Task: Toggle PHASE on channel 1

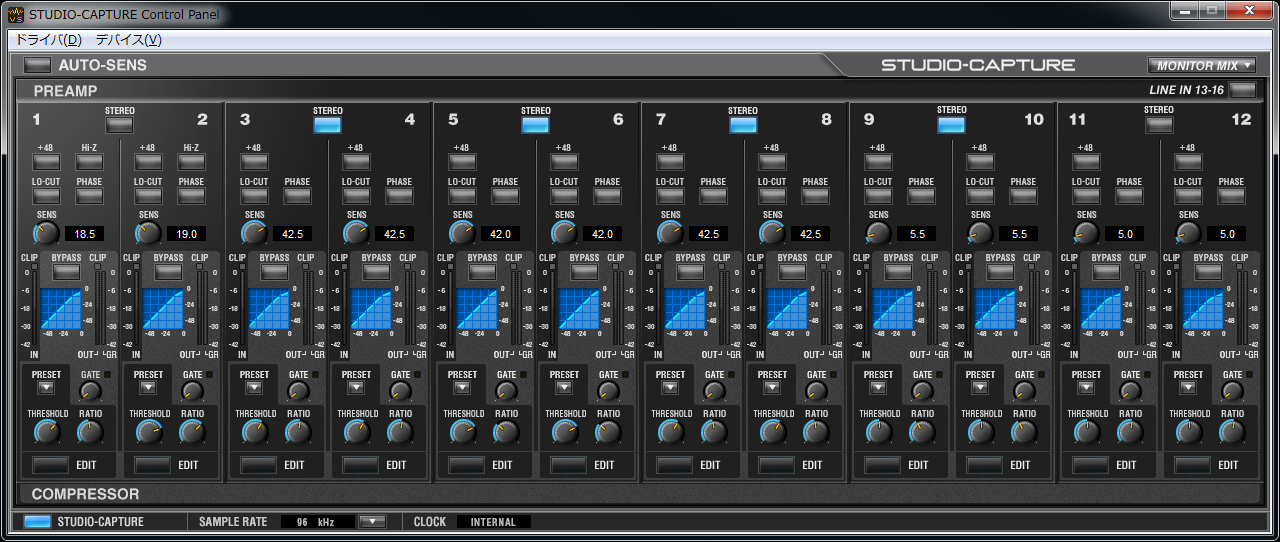Action: pos(89,195)
